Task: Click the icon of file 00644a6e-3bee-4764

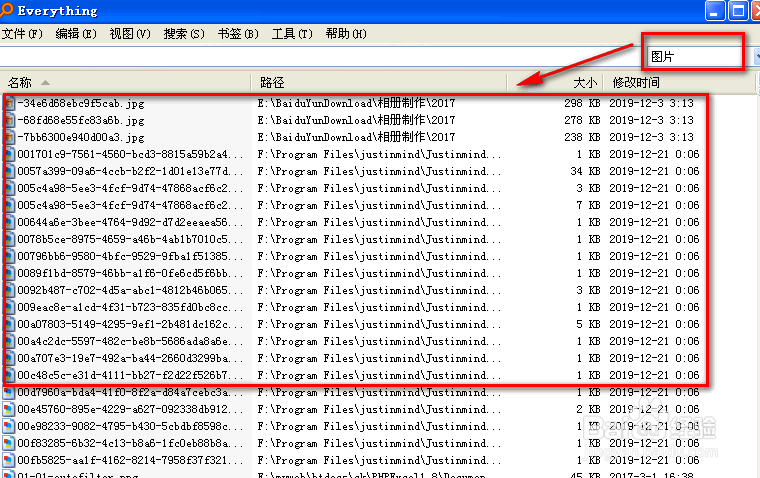Action: (x=9, y=223)
